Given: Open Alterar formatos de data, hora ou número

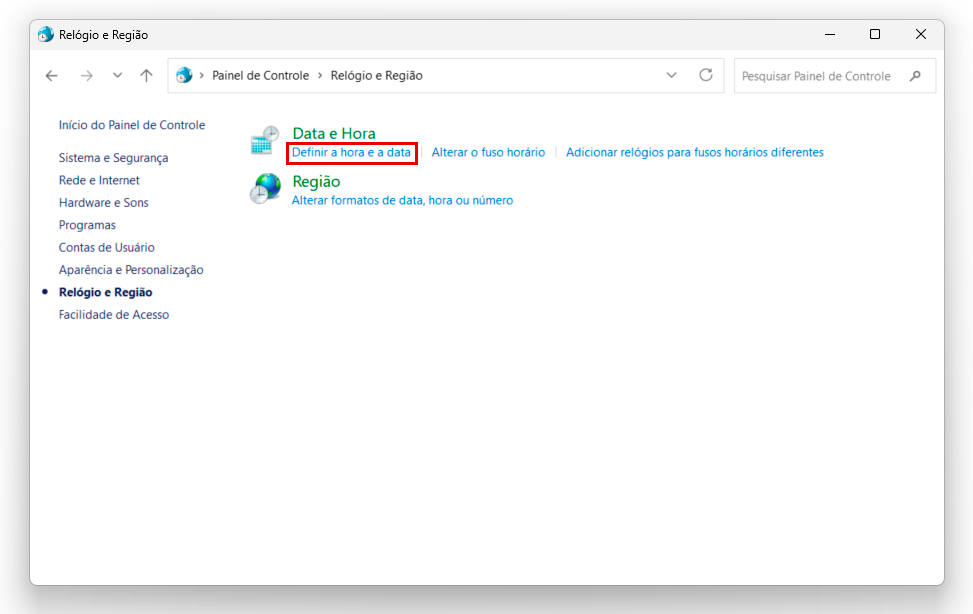Looking at the screenshot, I should coord(402,201).
